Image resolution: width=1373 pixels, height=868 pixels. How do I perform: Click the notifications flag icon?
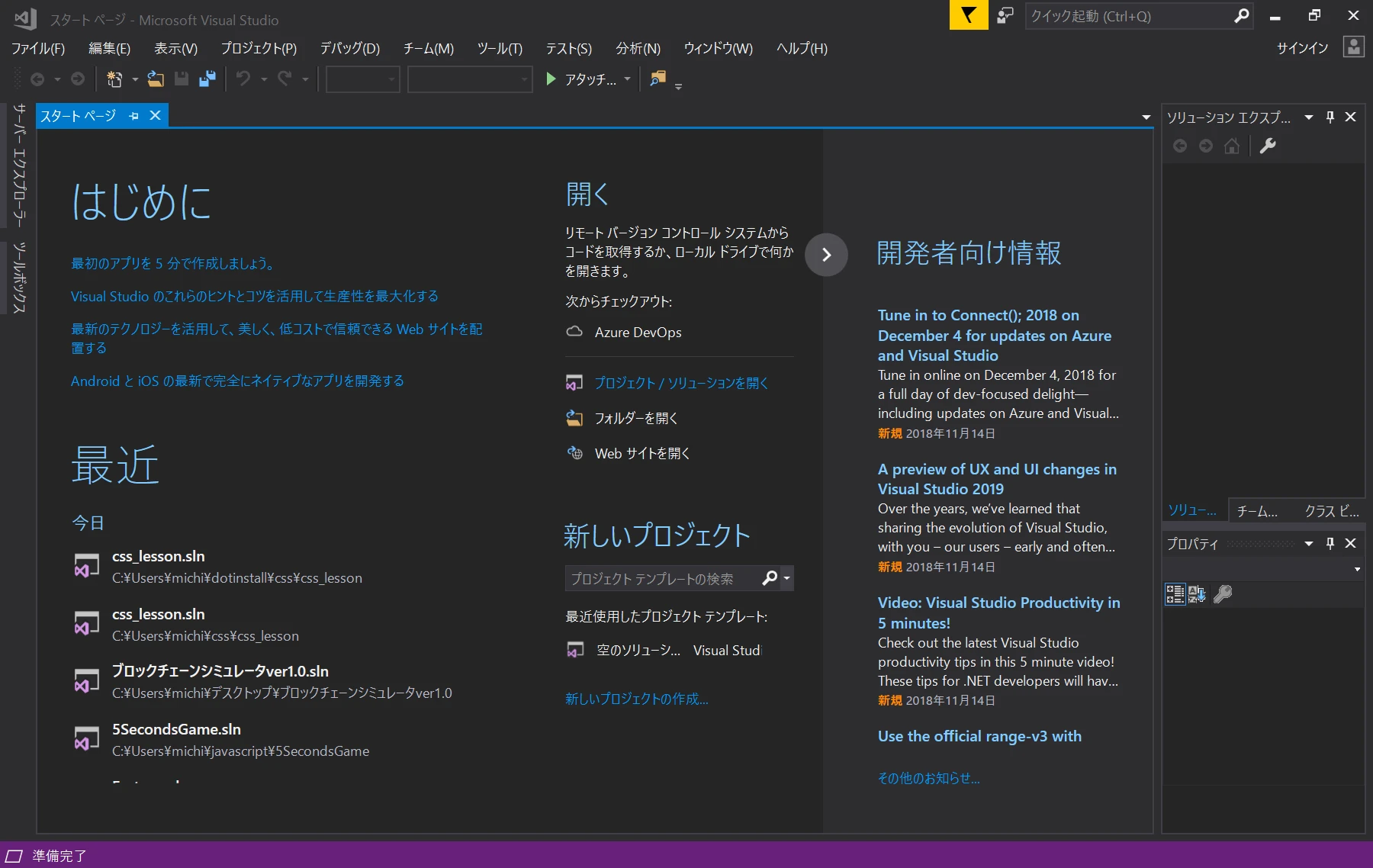(x=968, y=15)
